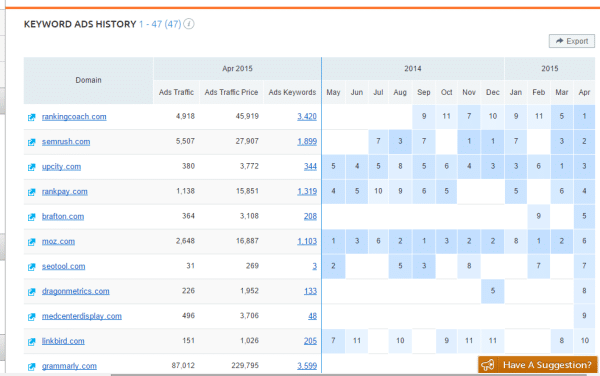Click the Domain column header
The image size is (600, 376).
pyautogui.click(x=88, y=80)
